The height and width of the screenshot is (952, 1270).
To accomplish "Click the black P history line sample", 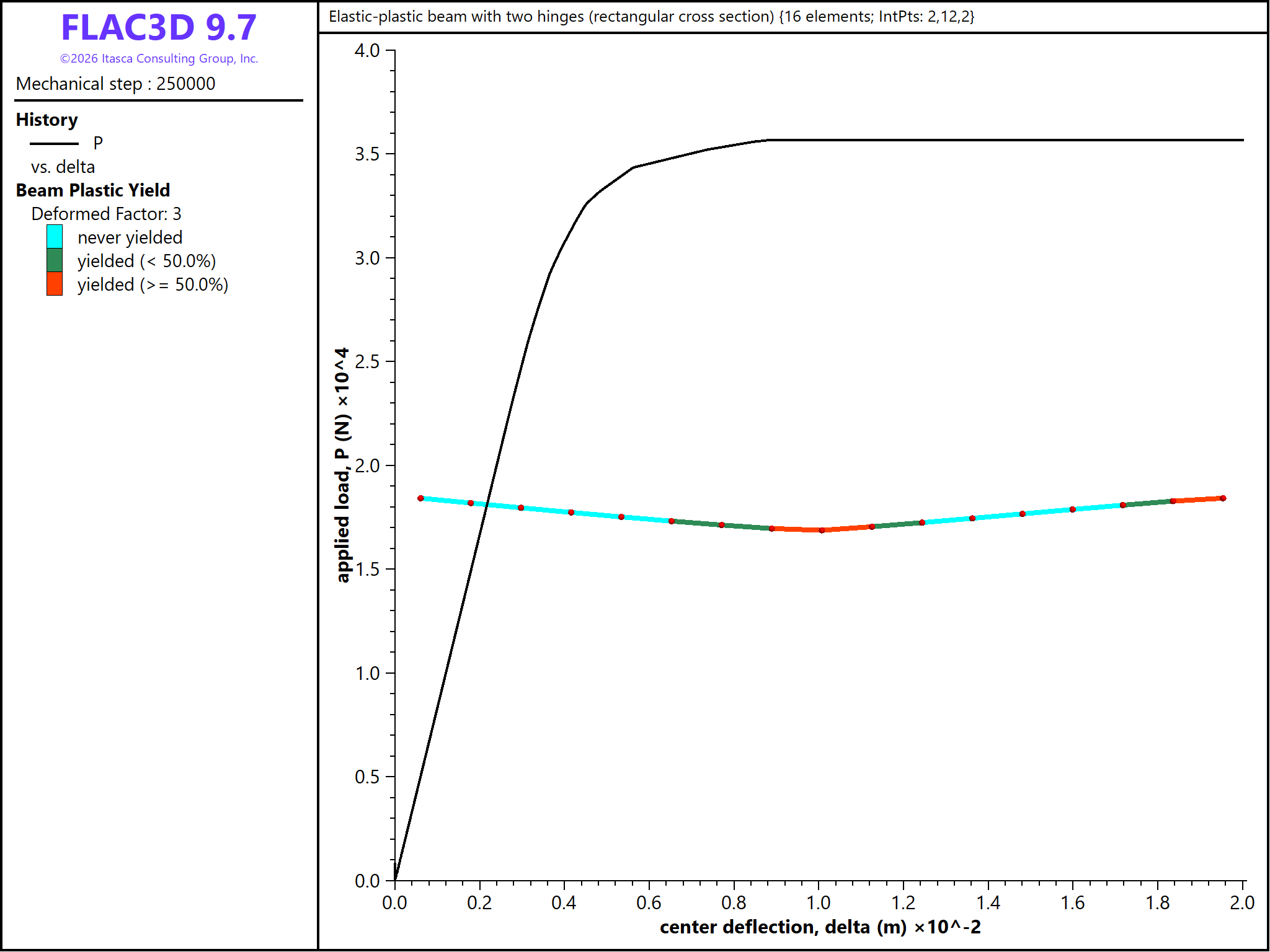I will [x=55, y=144].
